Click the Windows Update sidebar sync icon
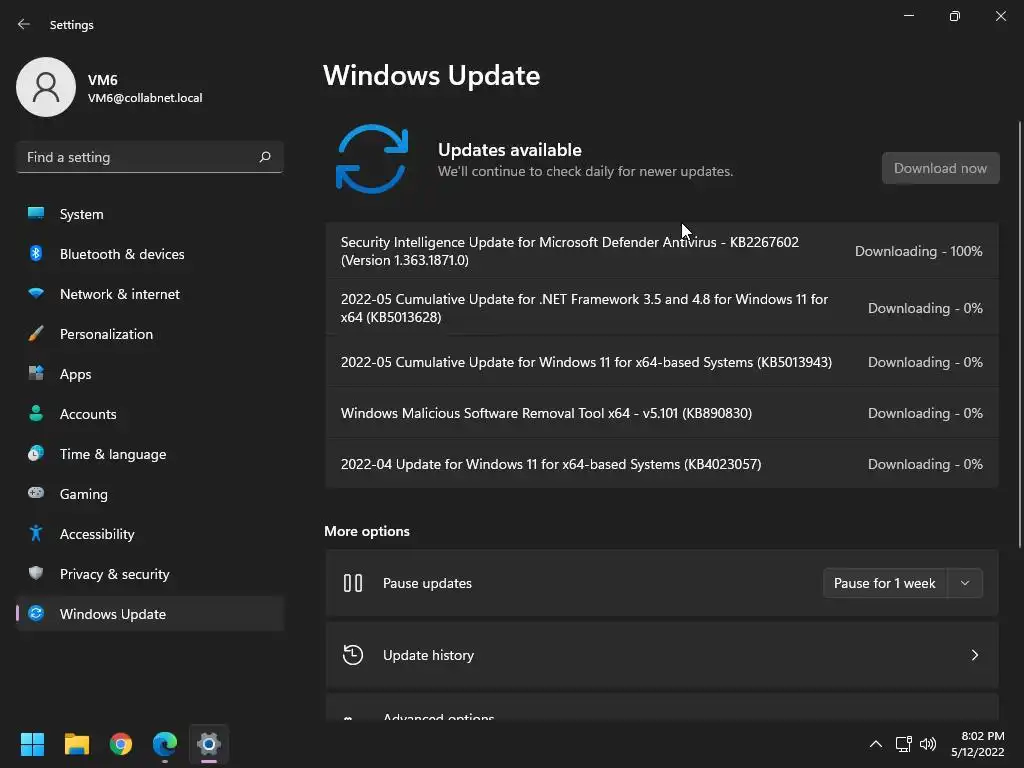The image size is (1024, 768). pyautogui.click(x=36, y=613)
